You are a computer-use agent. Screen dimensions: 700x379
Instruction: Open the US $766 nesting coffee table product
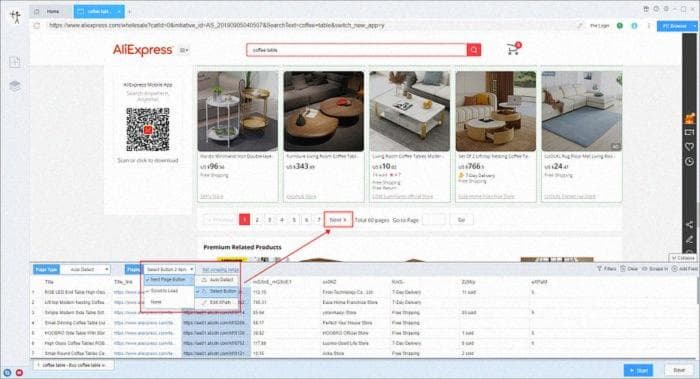coord(496,136)
